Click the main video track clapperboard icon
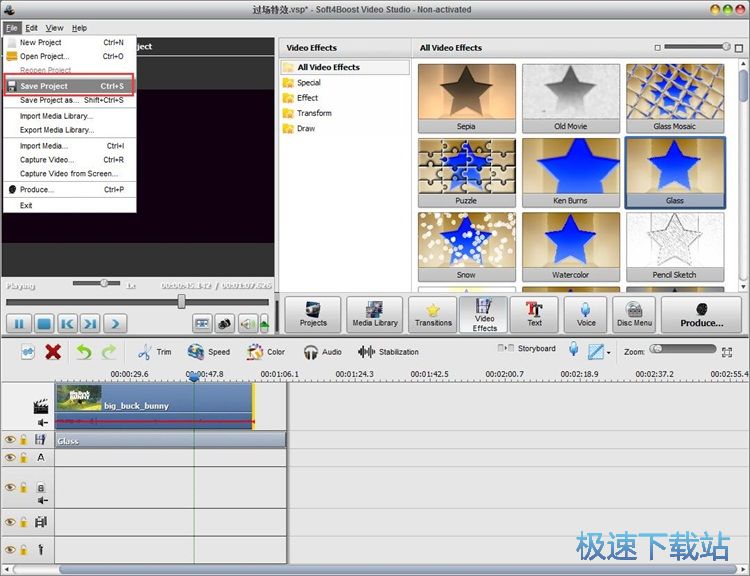This screenshot has height=576, width=750. point(41,406)
